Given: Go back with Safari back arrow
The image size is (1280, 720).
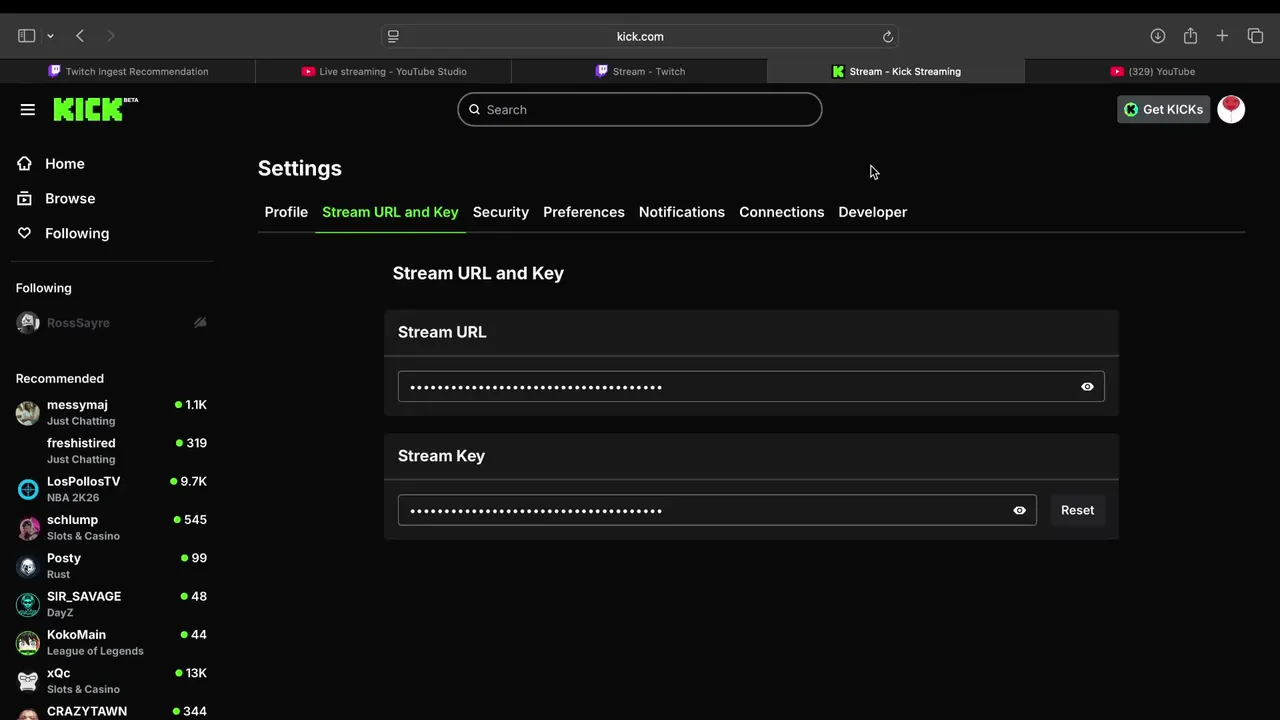Looking at the screenshot, I should [80, 36].
